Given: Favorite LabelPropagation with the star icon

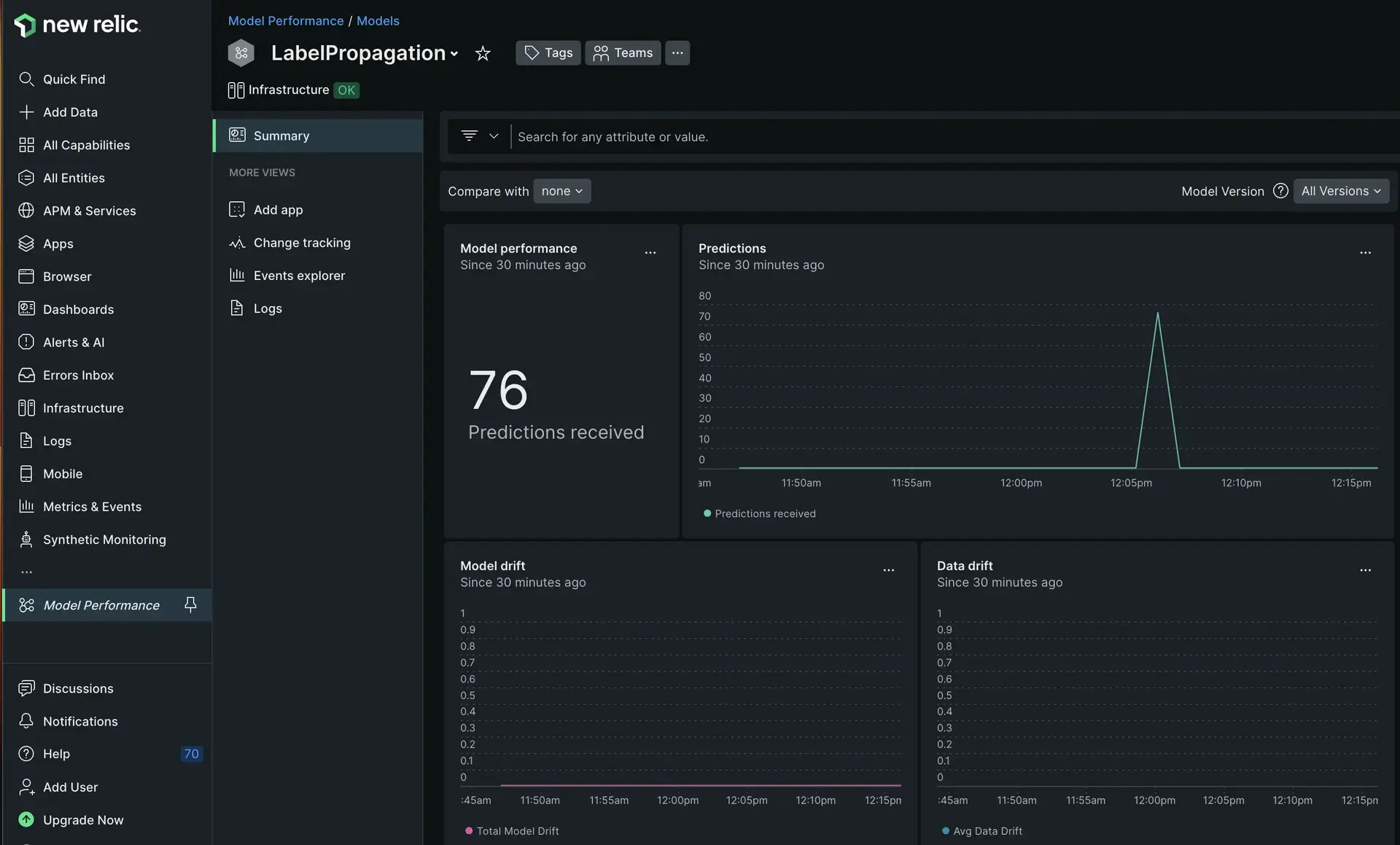Looking at the screenshot, I should [482, 53].
